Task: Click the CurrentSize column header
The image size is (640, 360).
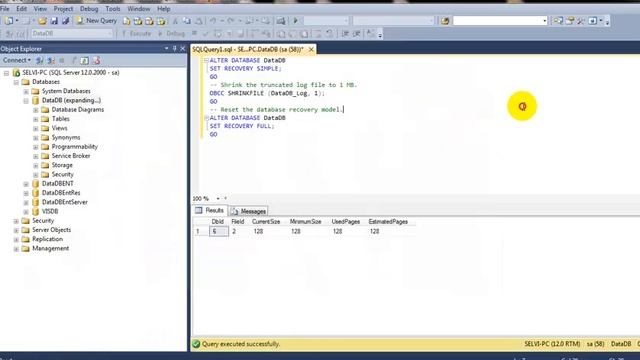Action: click(x=266, y=222)
